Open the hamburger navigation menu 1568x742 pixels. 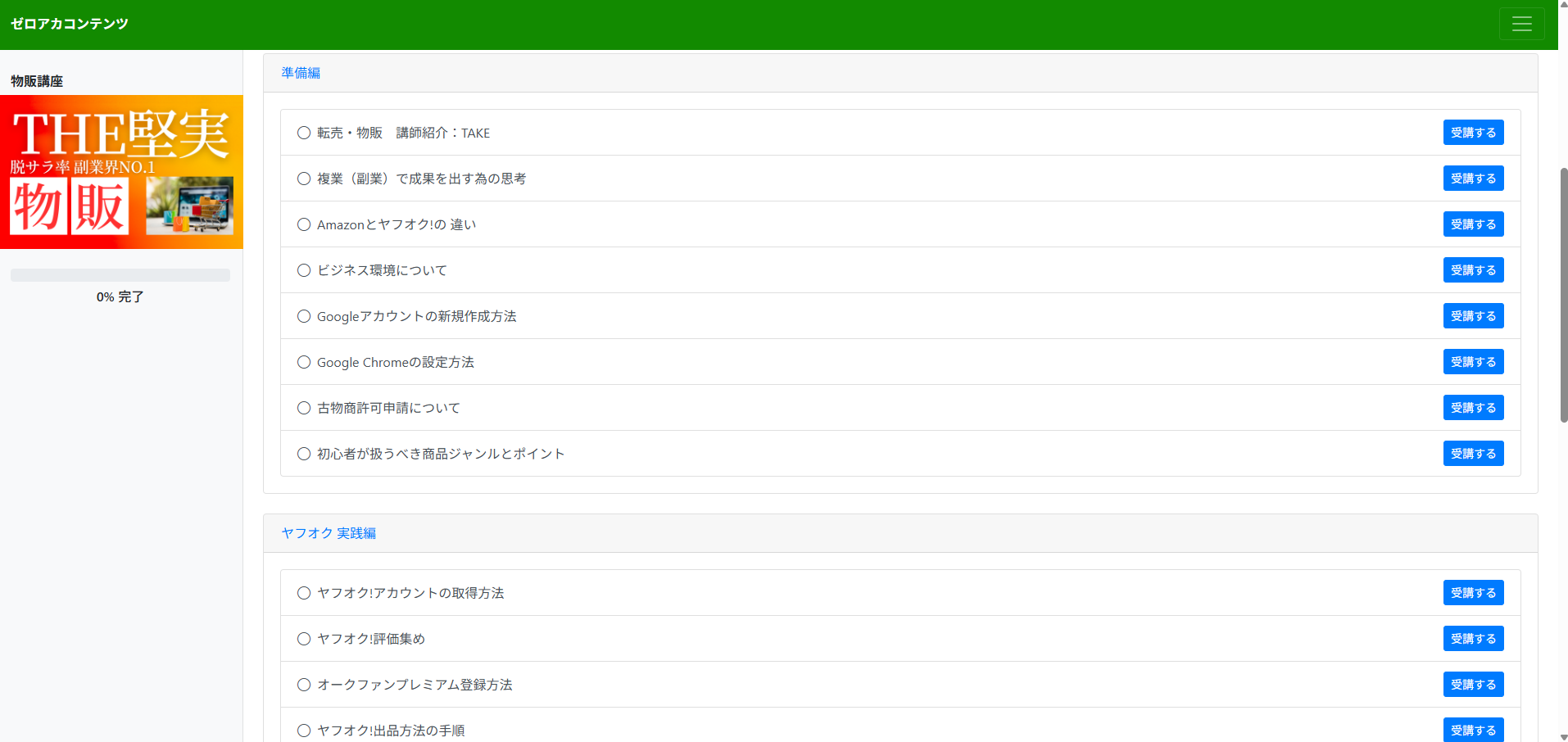(1521, 24)
